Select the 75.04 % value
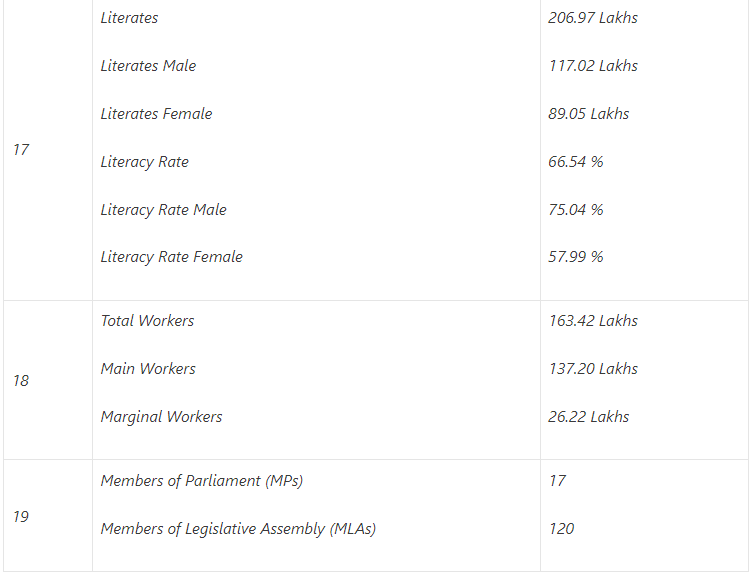The height and width of the screenshot is (577, 752). [575, 210]
